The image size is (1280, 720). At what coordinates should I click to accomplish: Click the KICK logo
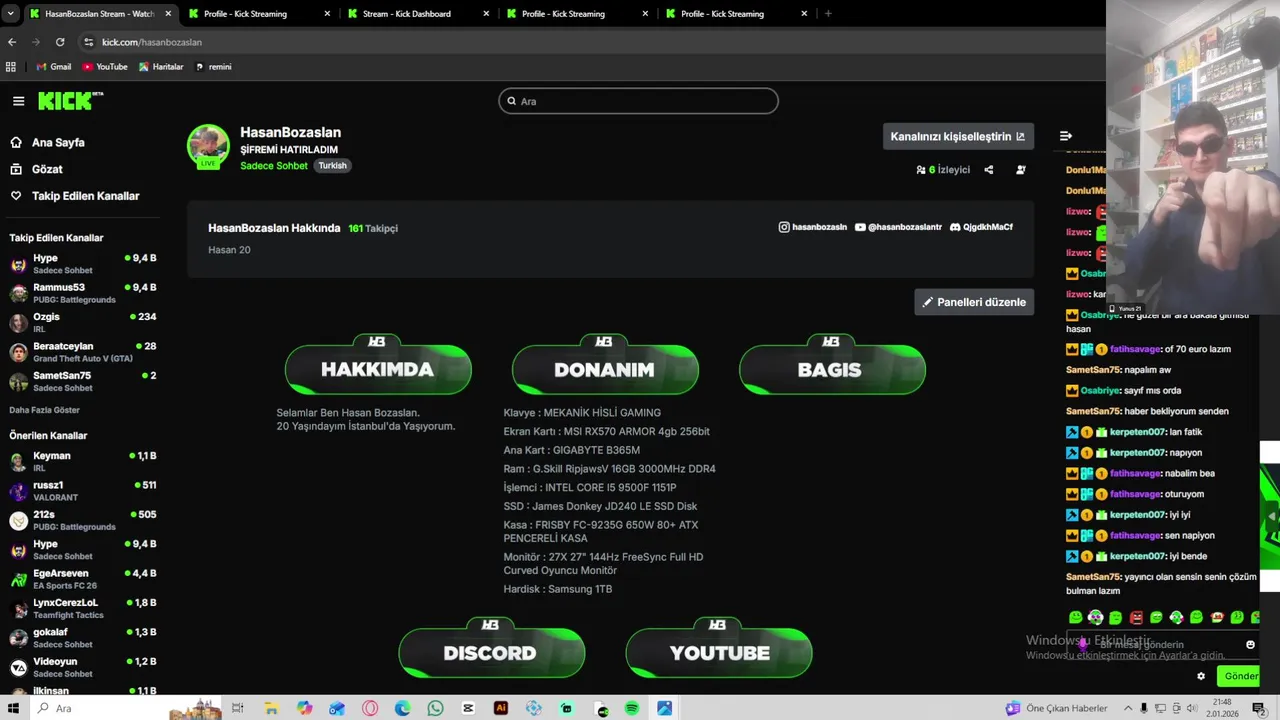tap(70, 101)
